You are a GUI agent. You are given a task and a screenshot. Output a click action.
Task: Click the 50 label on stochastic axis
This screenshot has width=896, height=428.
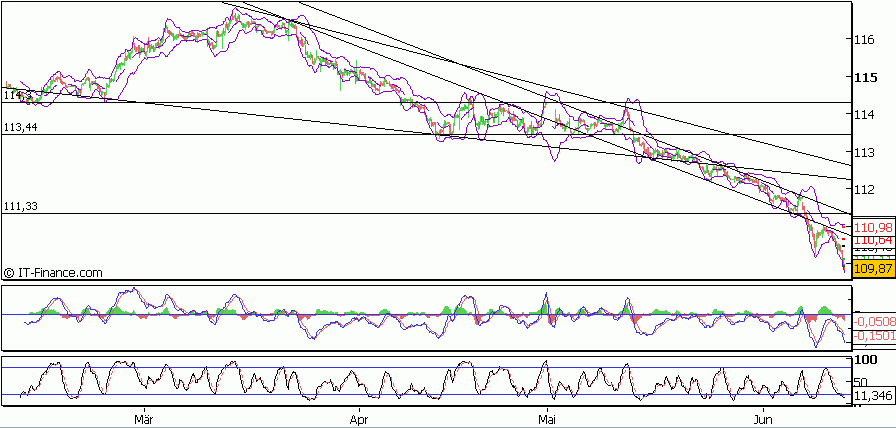coord(861,382)
